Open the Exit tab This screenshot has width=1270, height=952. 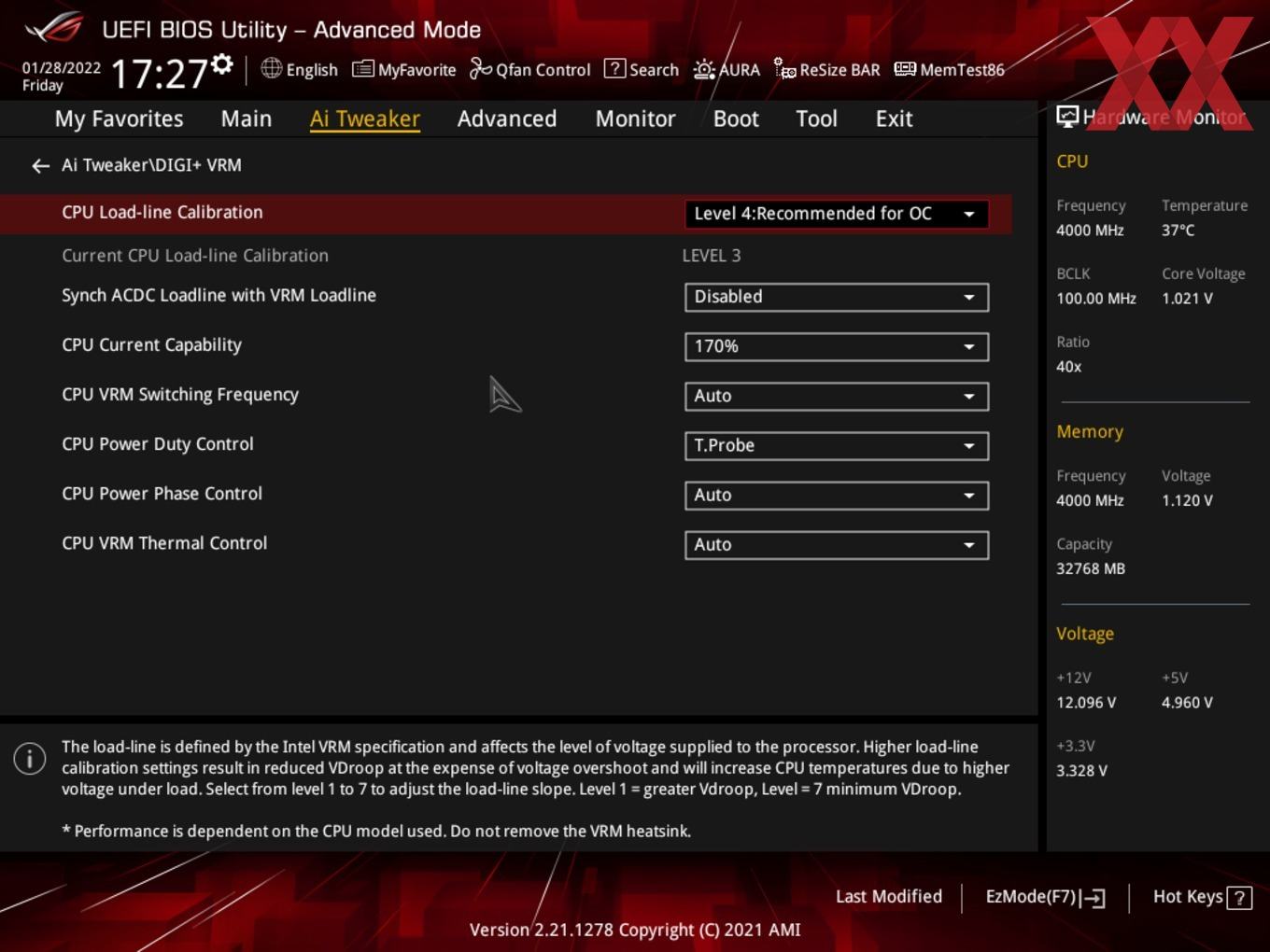[894, 119]
